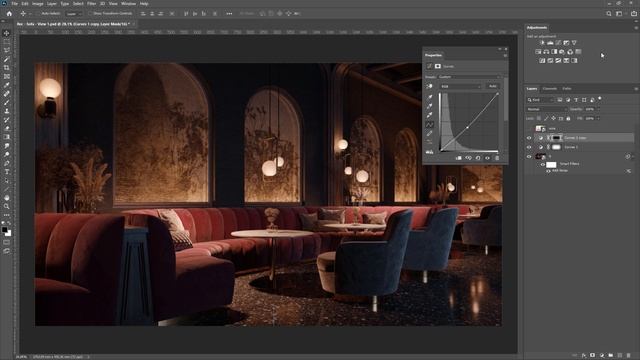Open the Layers panel flyout menu
Screen dimensions: 640x360
636,89
